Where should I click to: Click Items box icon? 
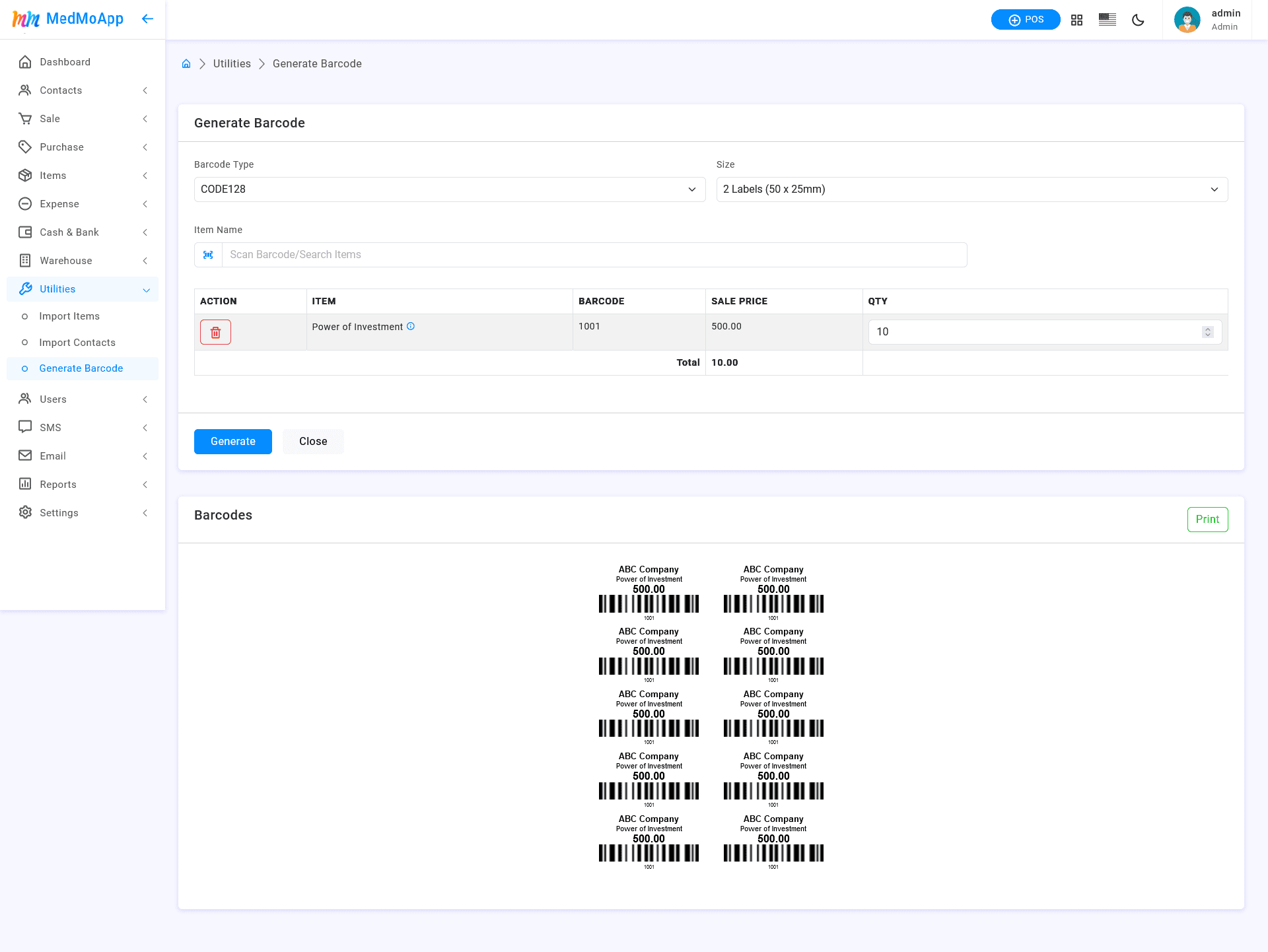(x=25, y=176)
